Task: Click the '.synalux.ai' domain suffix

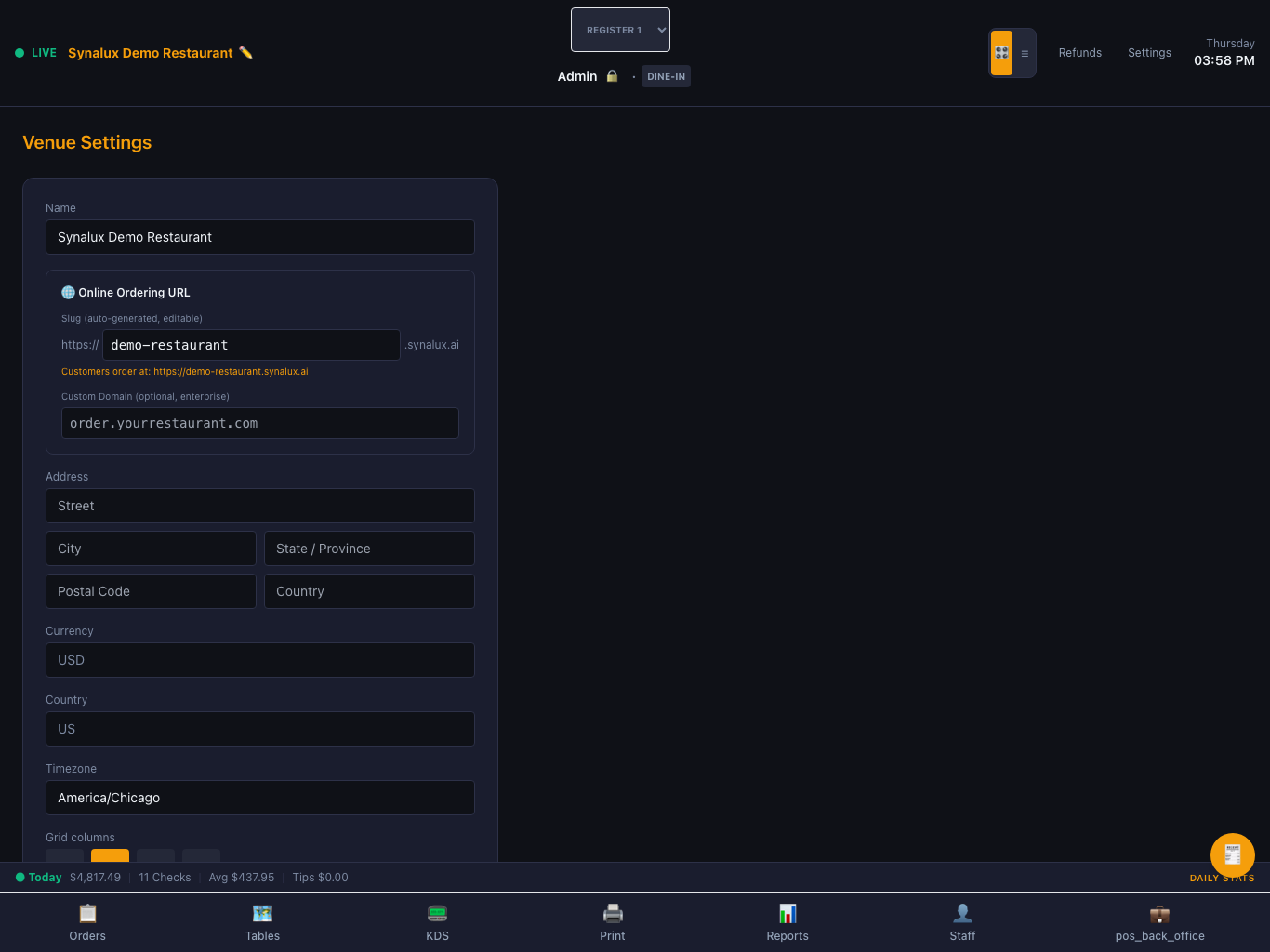Action: 431,345
